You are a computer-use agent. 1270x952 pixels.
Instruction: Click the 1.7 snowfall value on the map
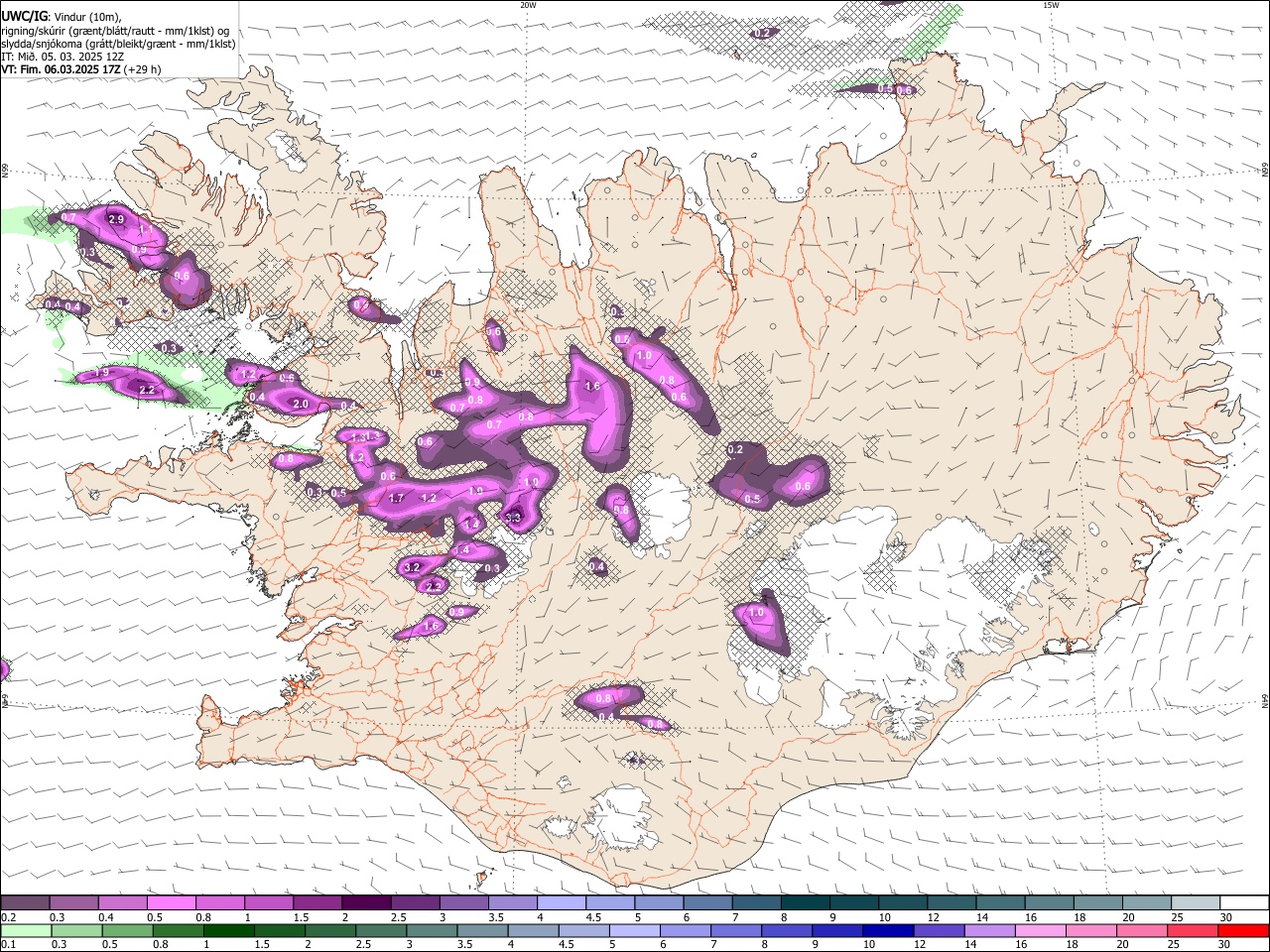396,499
